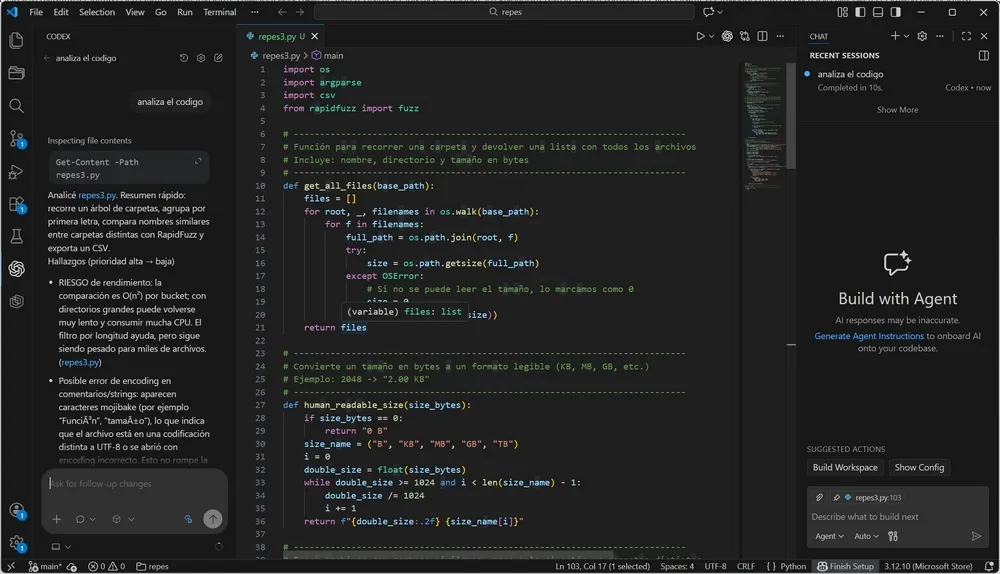The width and height of the screenshot is (1000, 574).
Task: Open the Explorer view in the activity bar
Action: [17, 40]
